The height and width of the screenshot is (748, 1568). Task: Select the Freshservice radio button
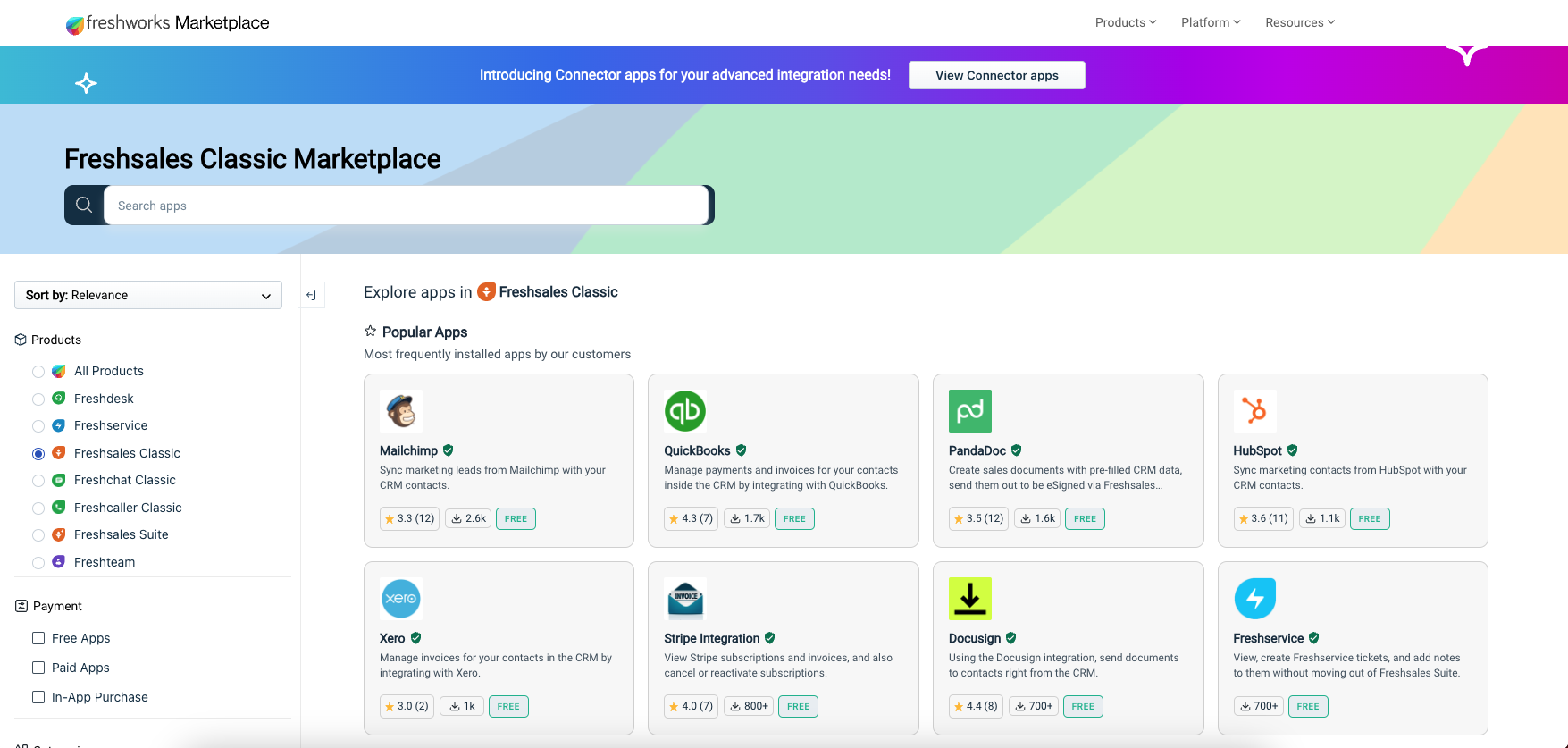38,426
